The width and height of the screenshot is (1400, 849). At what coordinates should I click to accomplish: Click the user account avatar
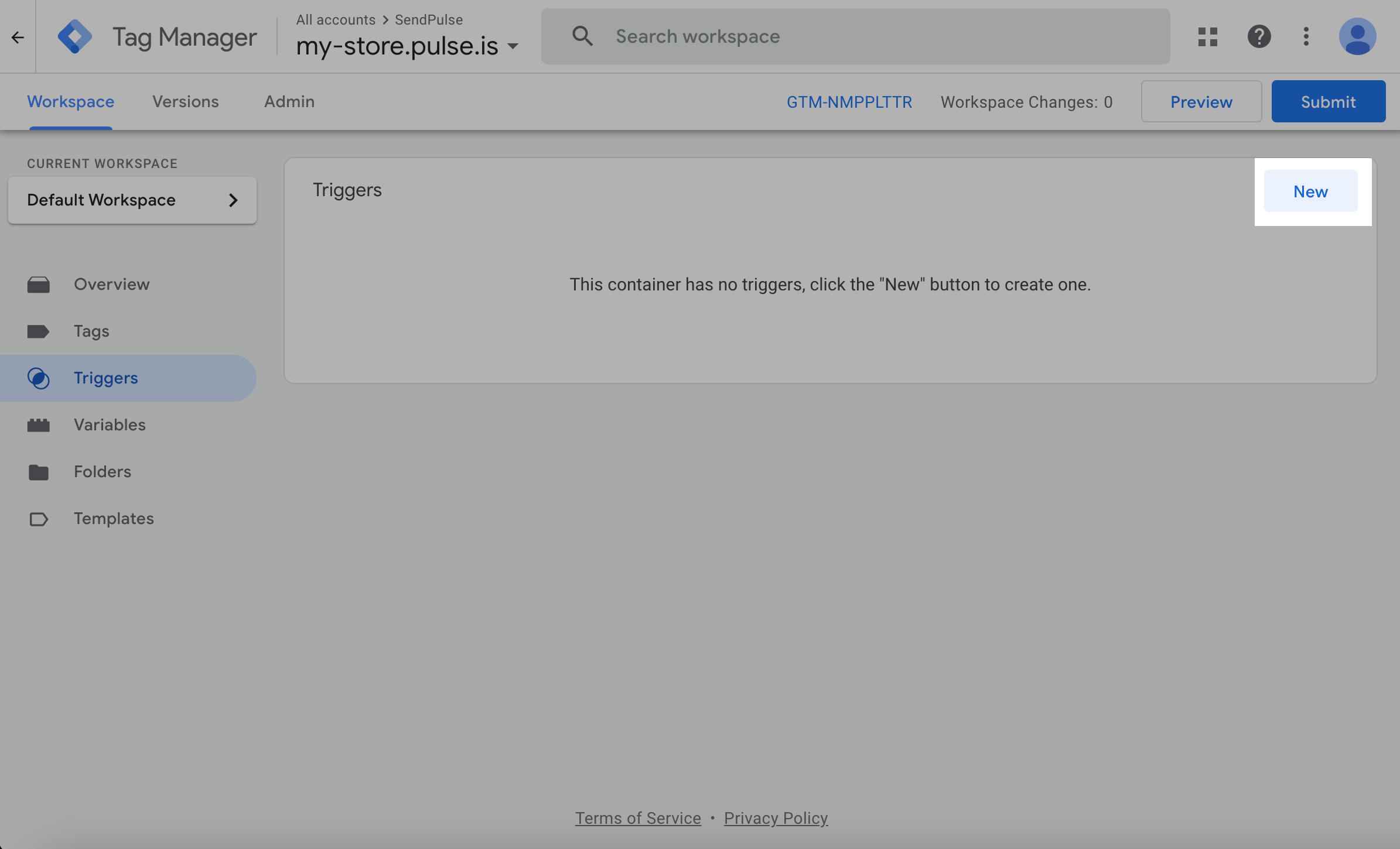(1357, 37)
